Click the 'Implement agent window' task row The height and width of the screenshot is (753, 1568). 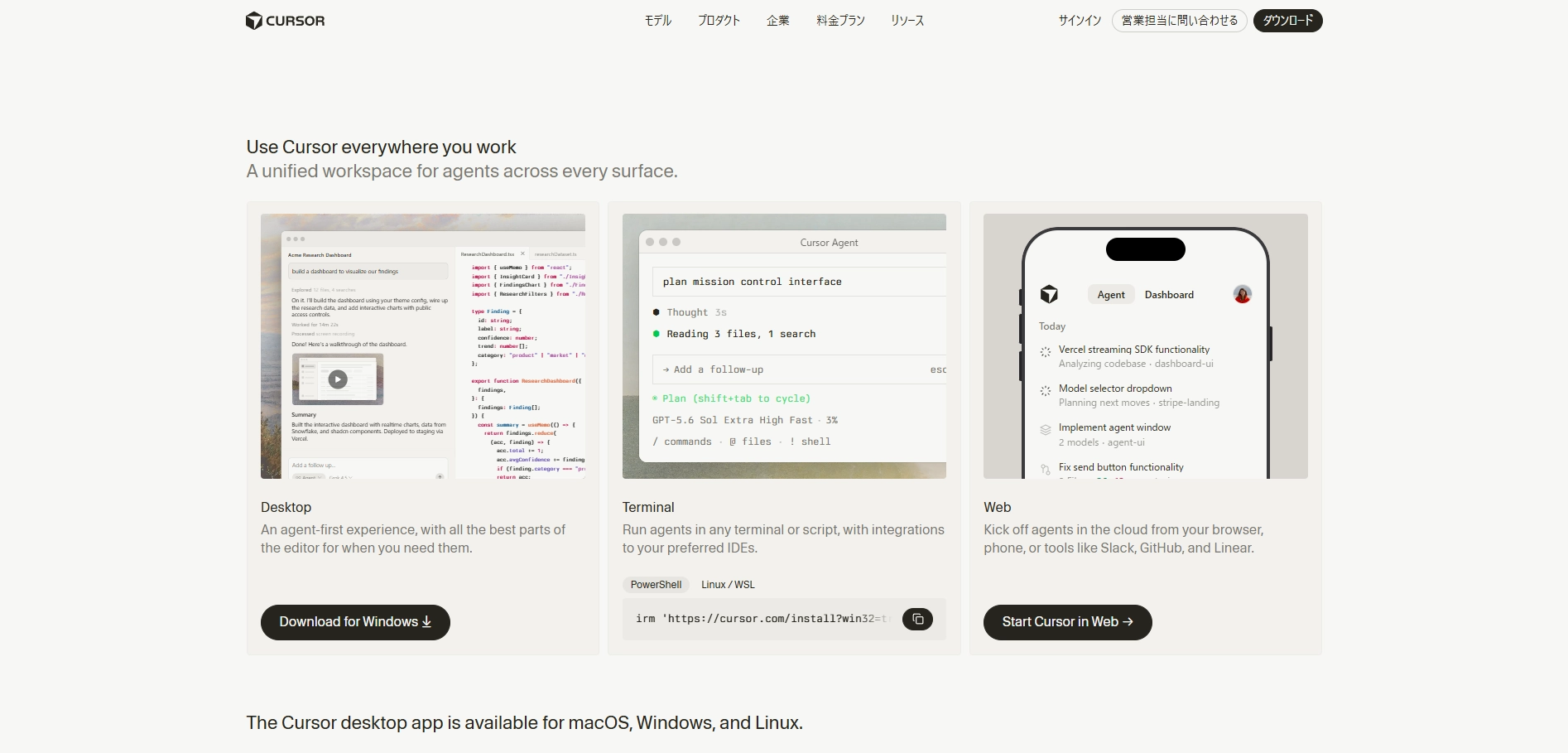click(x=1147, y=435)
